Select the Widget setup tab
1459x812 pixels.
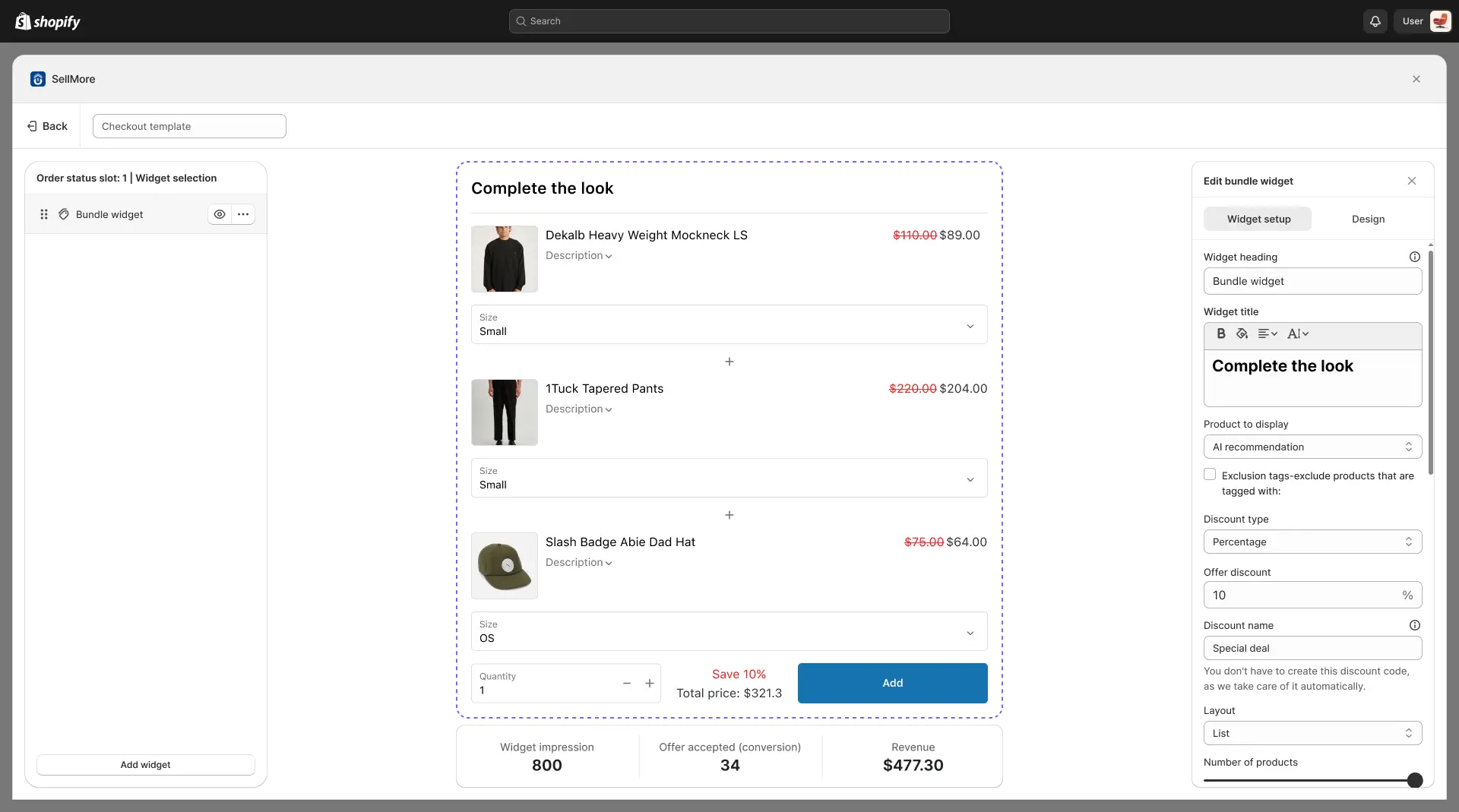1258,219
